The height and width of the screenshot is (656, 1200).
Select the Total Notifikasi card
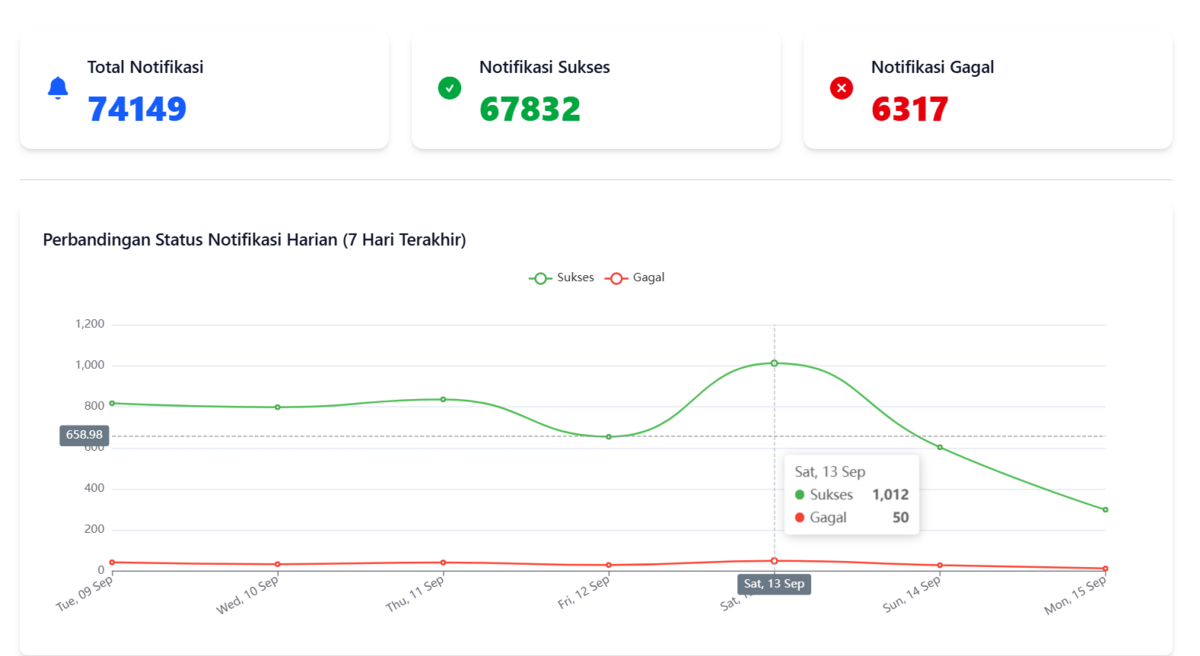204,90
